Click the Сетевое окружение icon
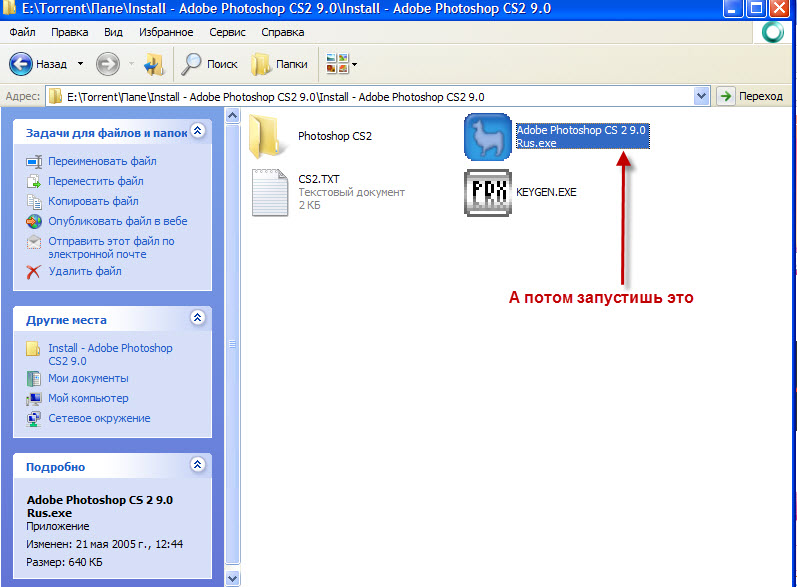The image size is (797, 587). point(34,419)
